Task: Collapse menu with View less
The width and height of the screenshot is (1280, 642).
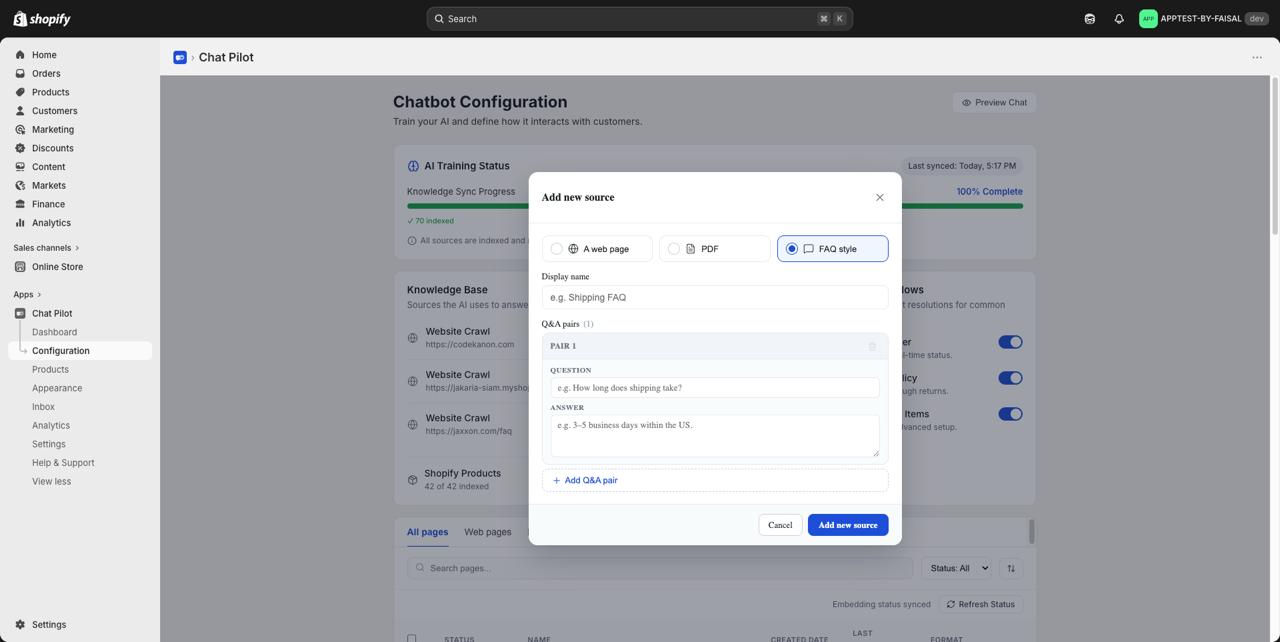Action: click(x=51, y=482)
